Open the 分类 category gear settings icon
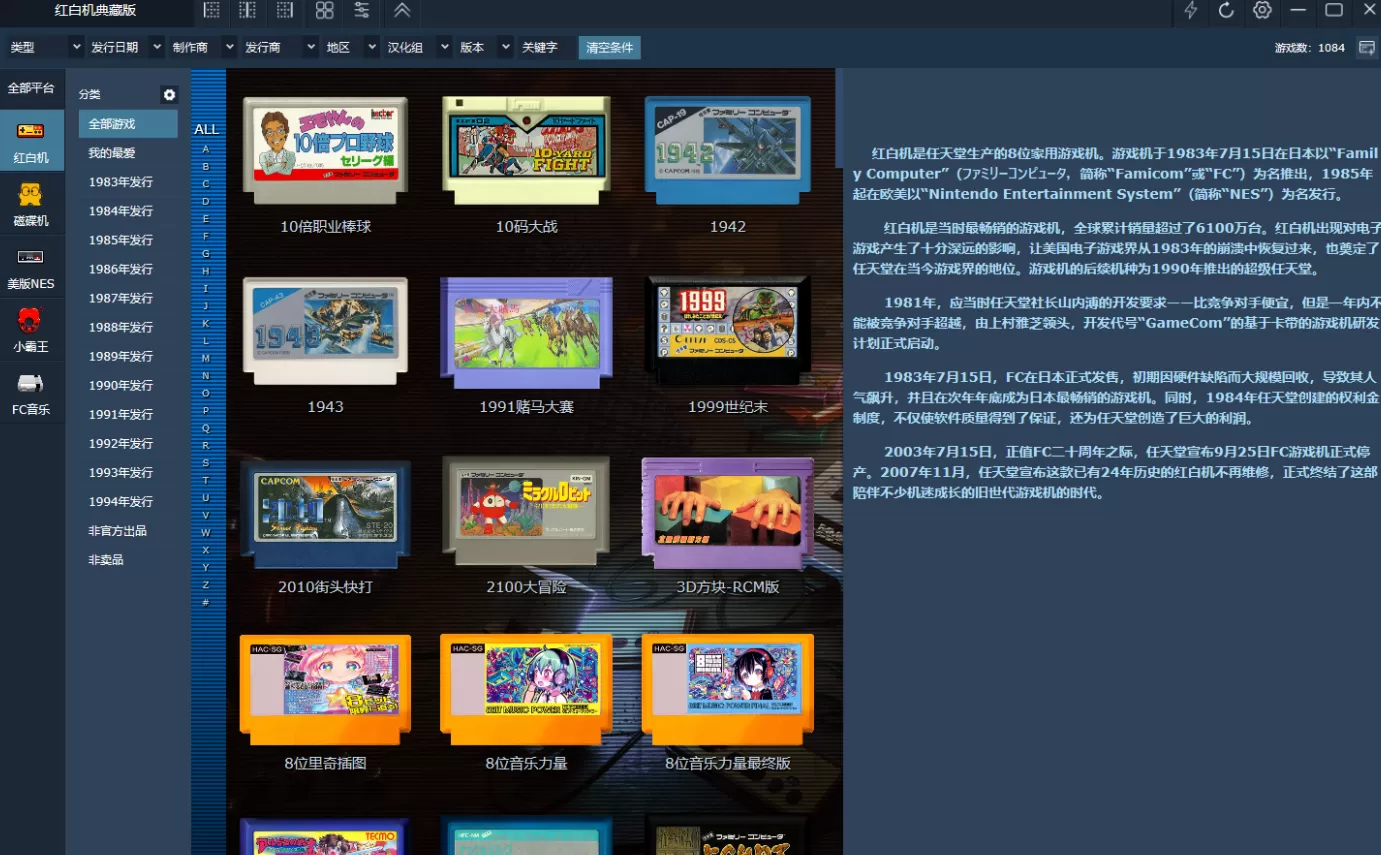This screenshot has width=1381, height=855. click(x=169, y=95)
